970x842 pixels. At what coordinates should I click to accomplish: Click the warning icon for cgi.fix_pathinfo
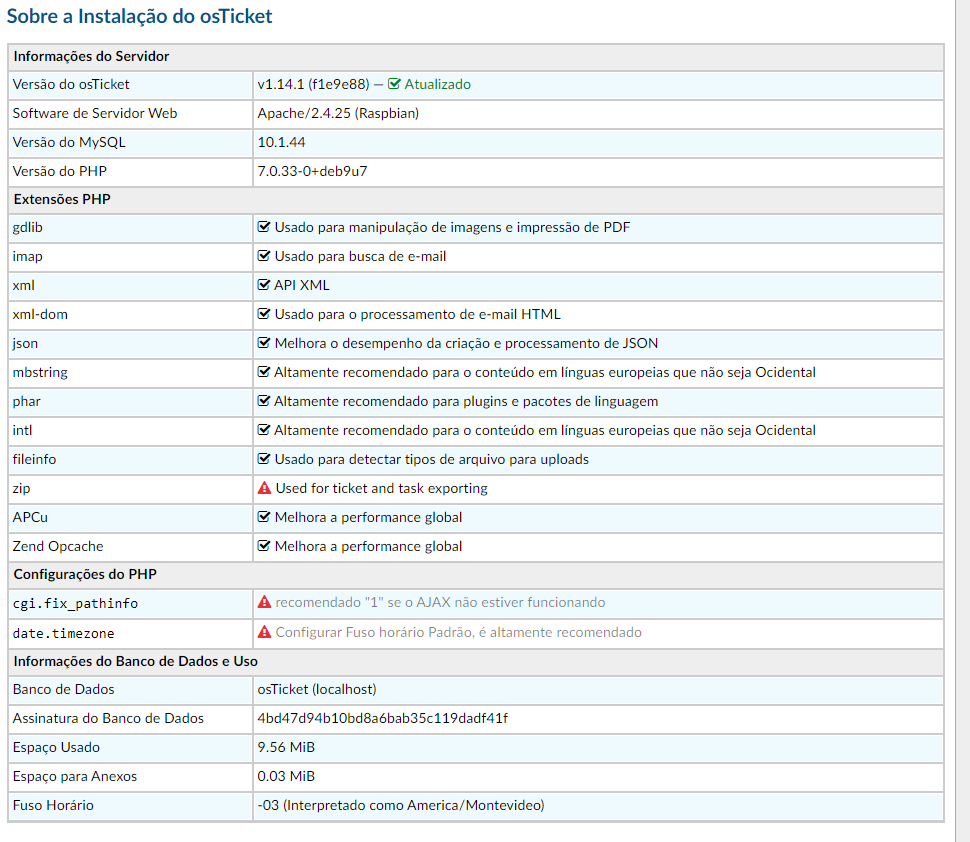(264, 602)
